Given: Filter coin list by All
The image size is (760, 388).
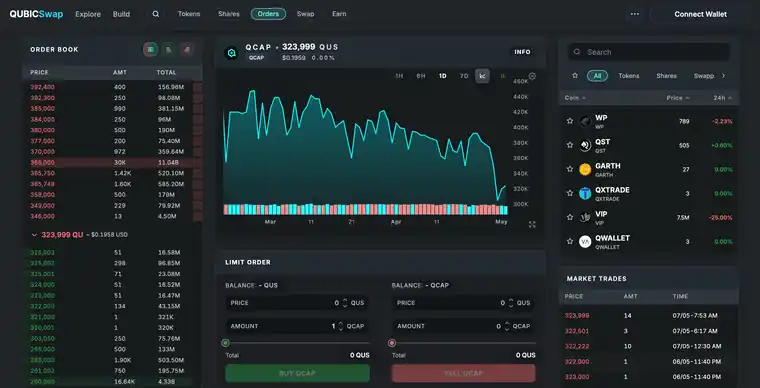Looking at the screenshot, I should pyautogui.click(x=597, y=76).
